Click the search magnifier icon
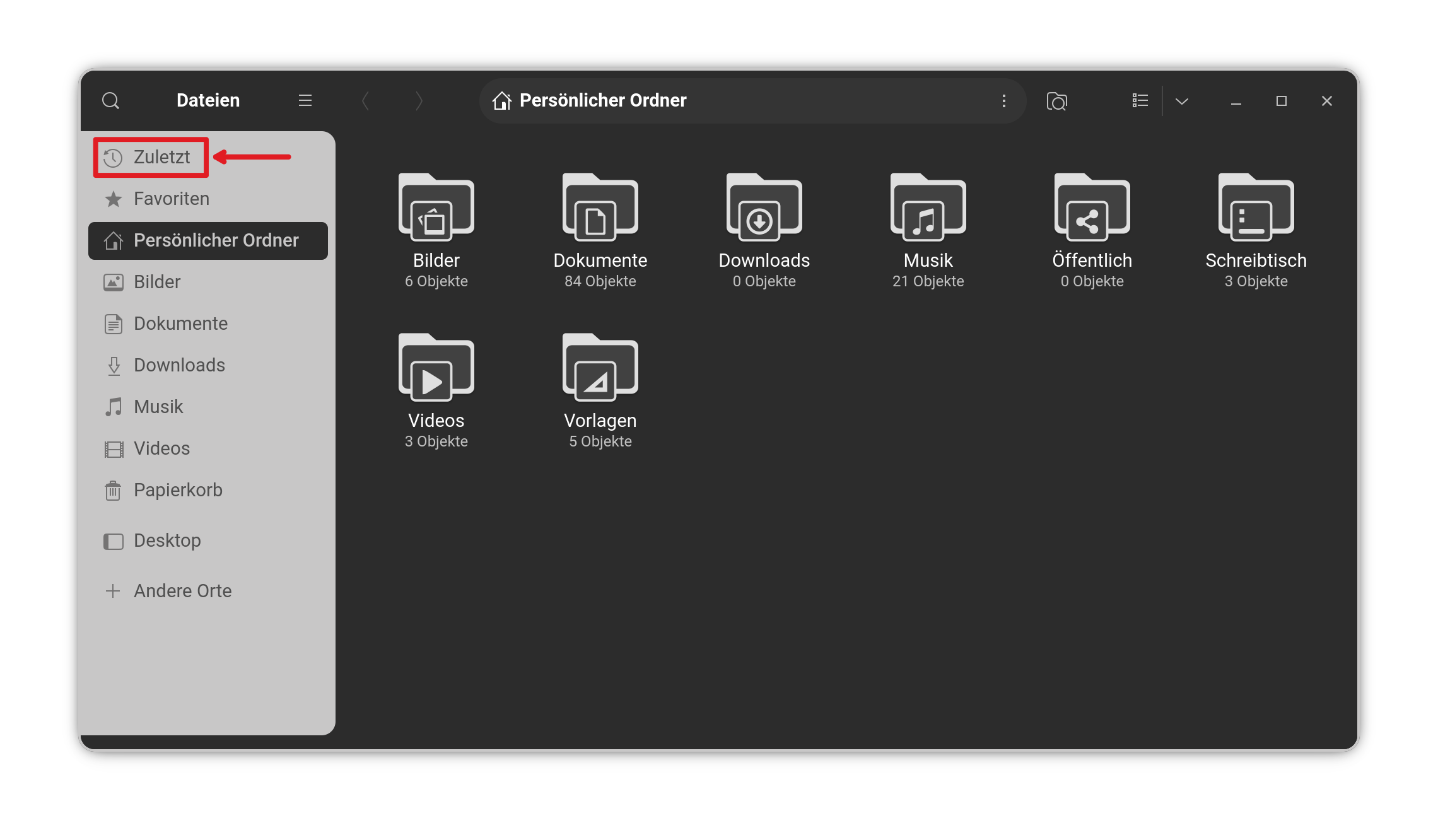 point(110,100)
